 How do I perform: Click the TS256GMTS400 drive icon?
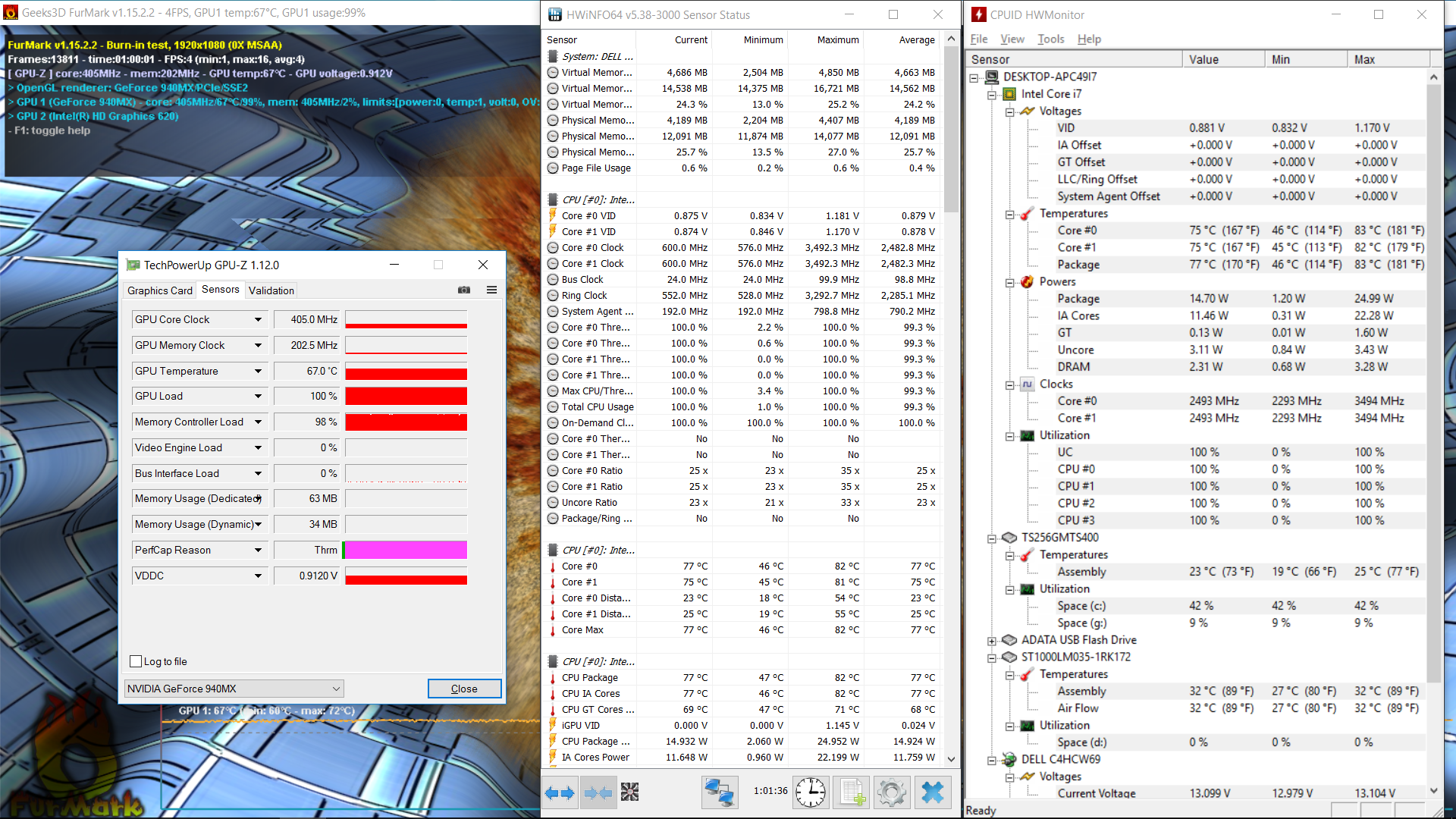1009,538
